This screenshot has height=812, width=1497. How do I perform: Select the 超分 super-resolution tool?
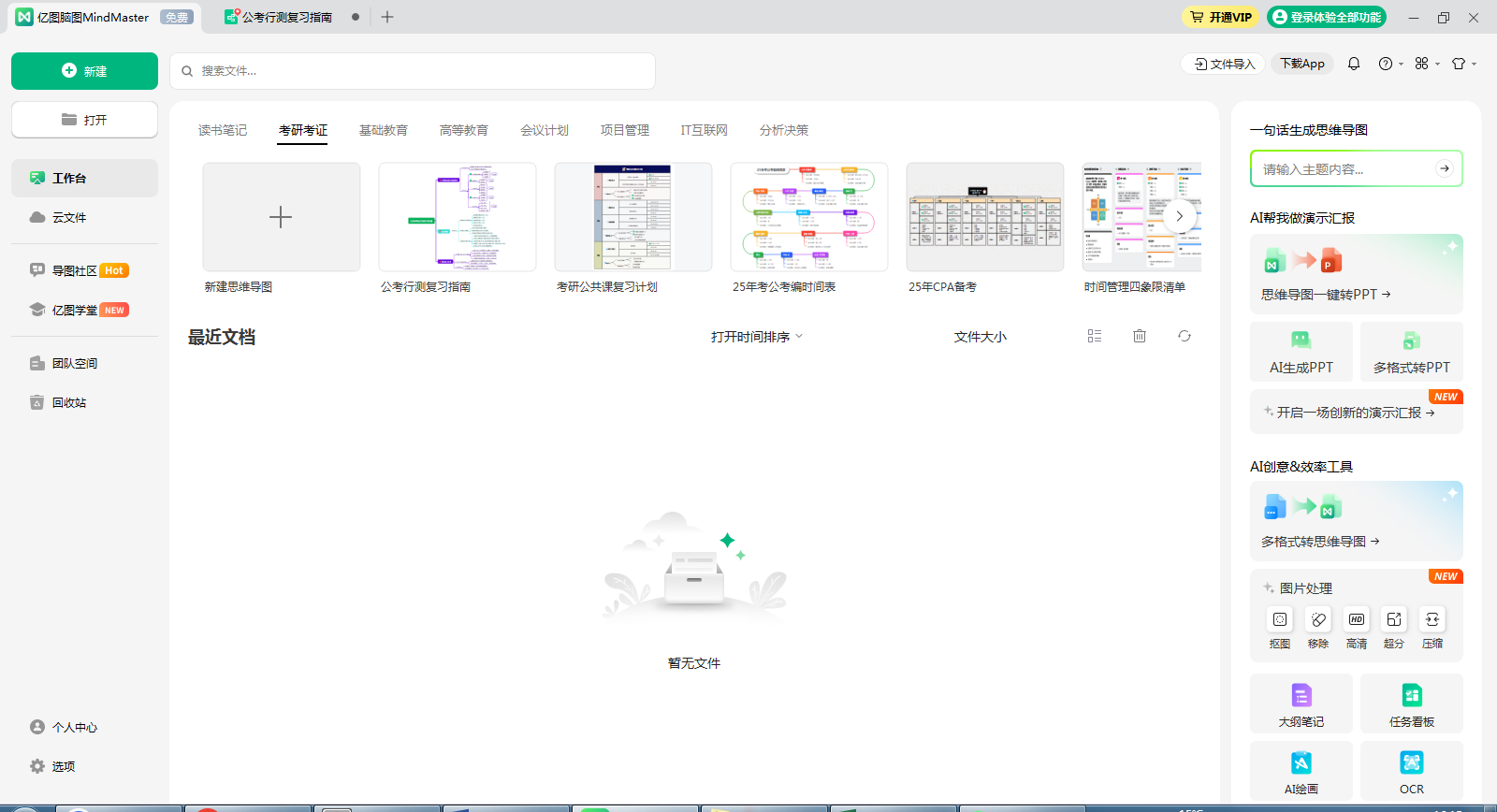[1394, 627]
